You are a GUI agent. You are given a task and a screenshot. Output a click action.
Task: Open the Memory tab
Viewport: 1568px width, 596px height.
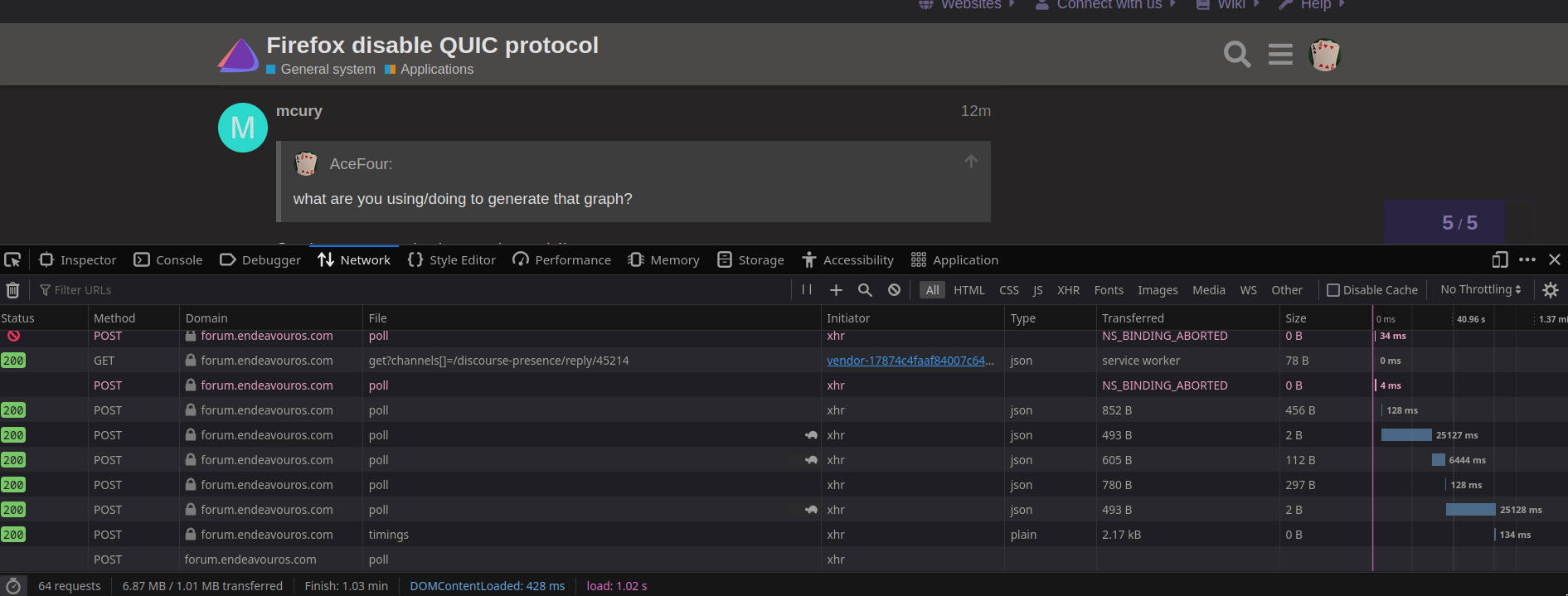pyautogui.click(x=663, y=260)
